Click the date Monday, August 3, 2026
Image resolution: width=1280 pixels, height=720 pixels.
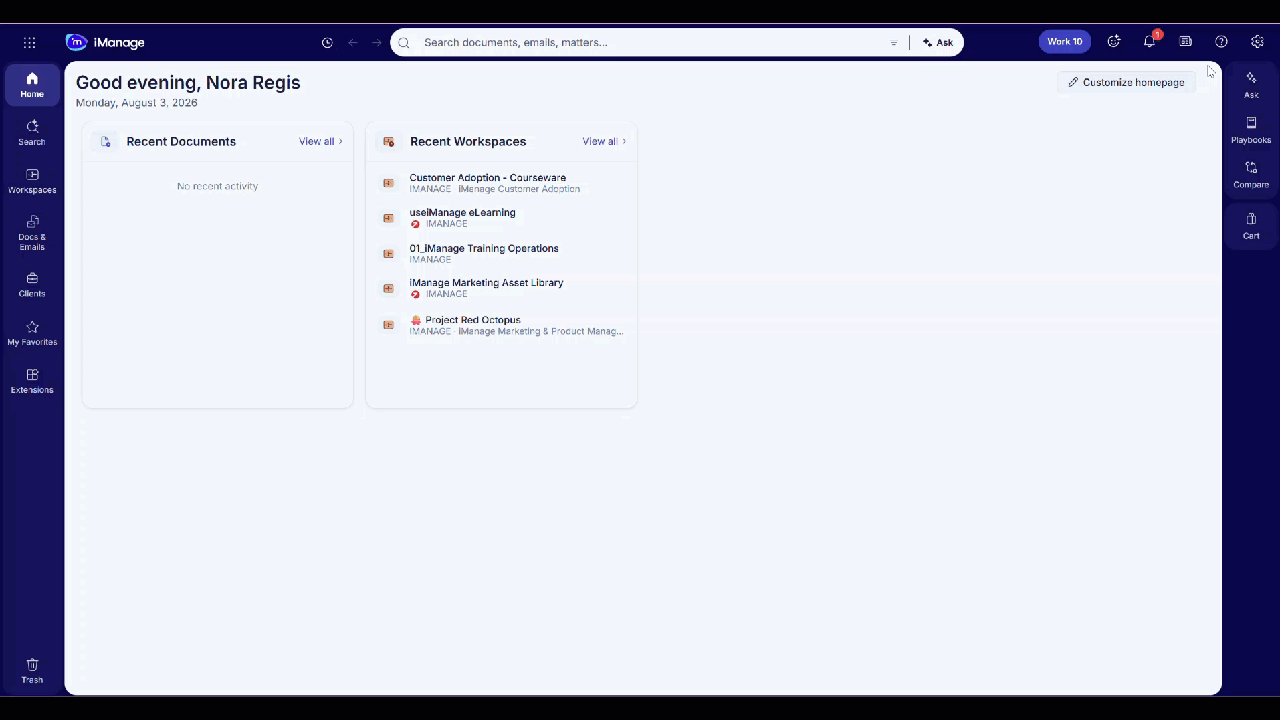coord(137,103)
